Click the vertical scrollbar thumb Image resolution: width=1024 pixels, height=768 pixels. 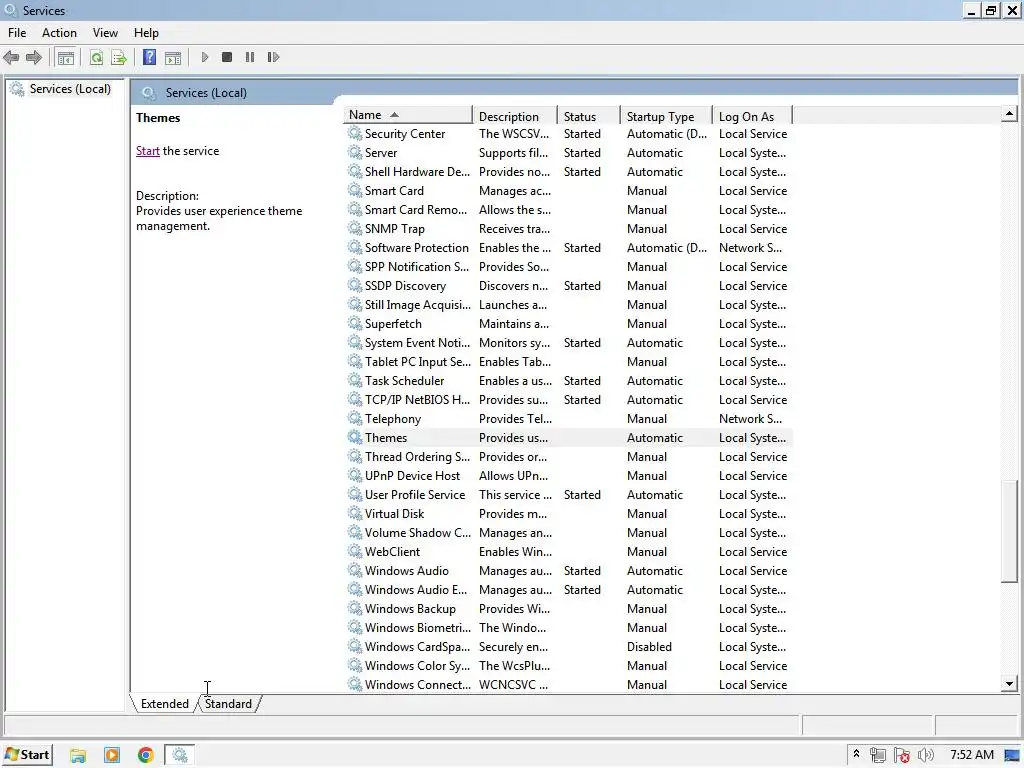(x=1009, y=532)
